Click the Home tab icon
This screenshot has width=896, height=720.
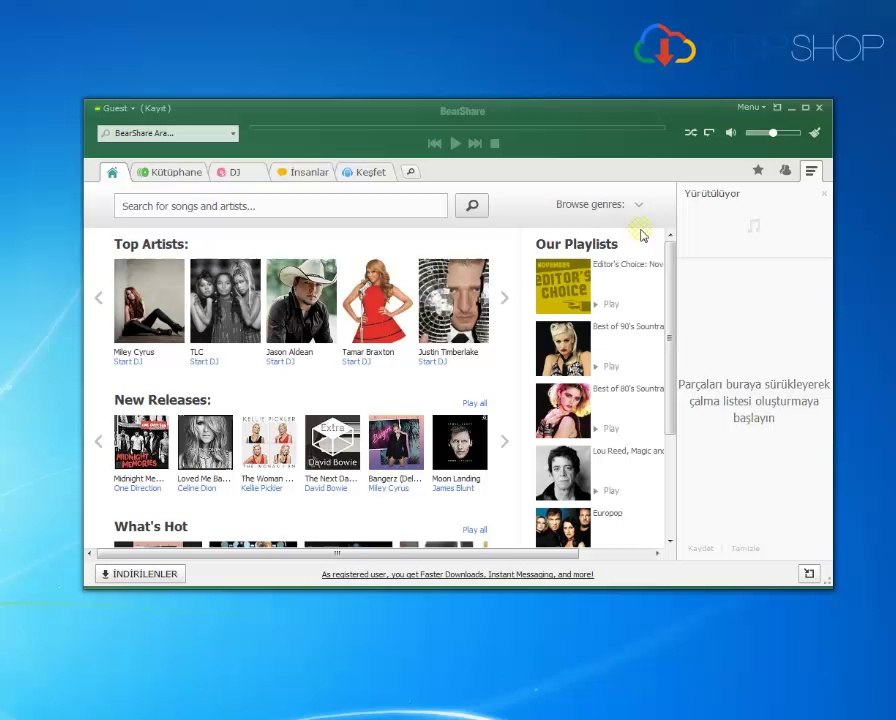tap(112, 172)
